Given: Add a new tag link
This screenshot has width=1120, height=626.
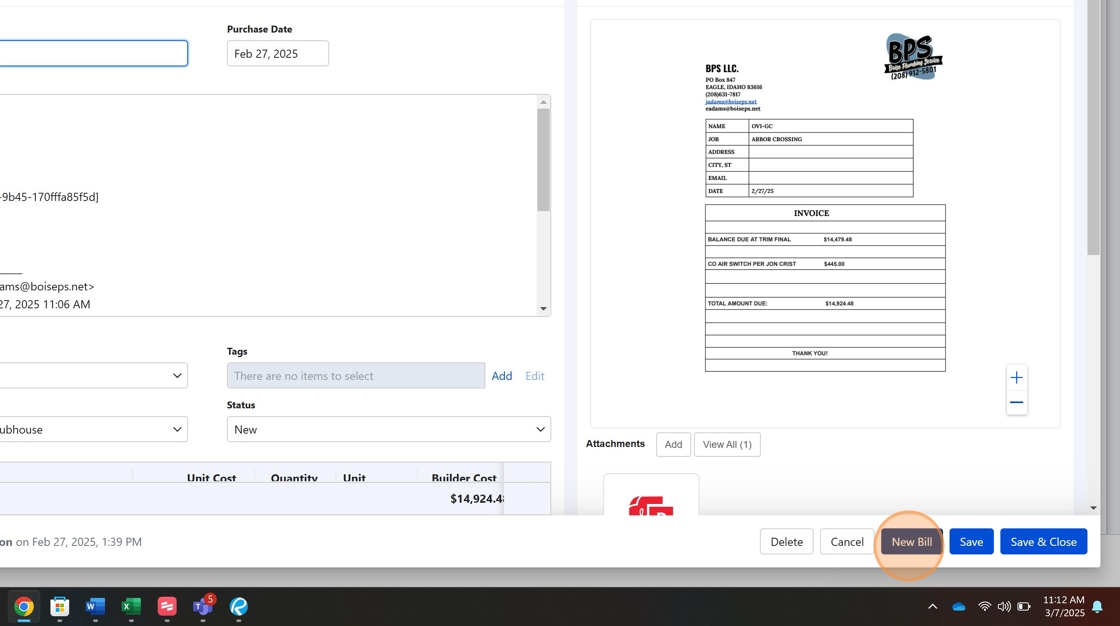Looking at the screenshot, I should click(501, 376).
